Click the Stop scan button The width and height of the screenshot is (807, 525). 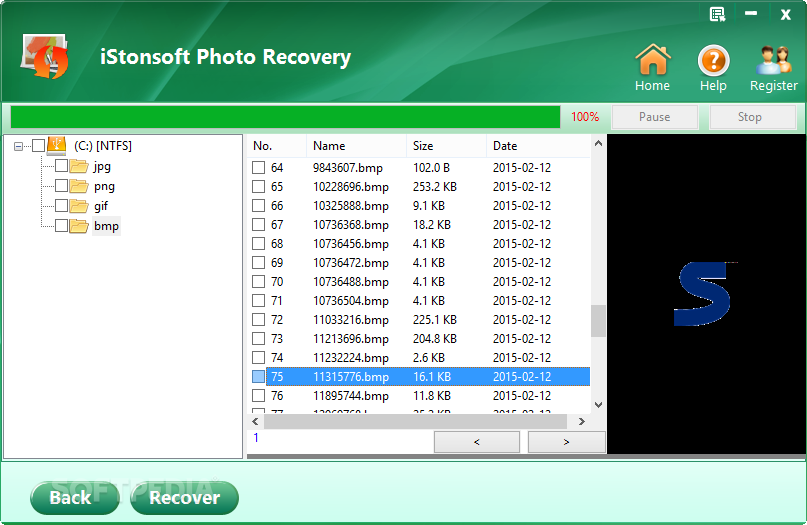752,117
